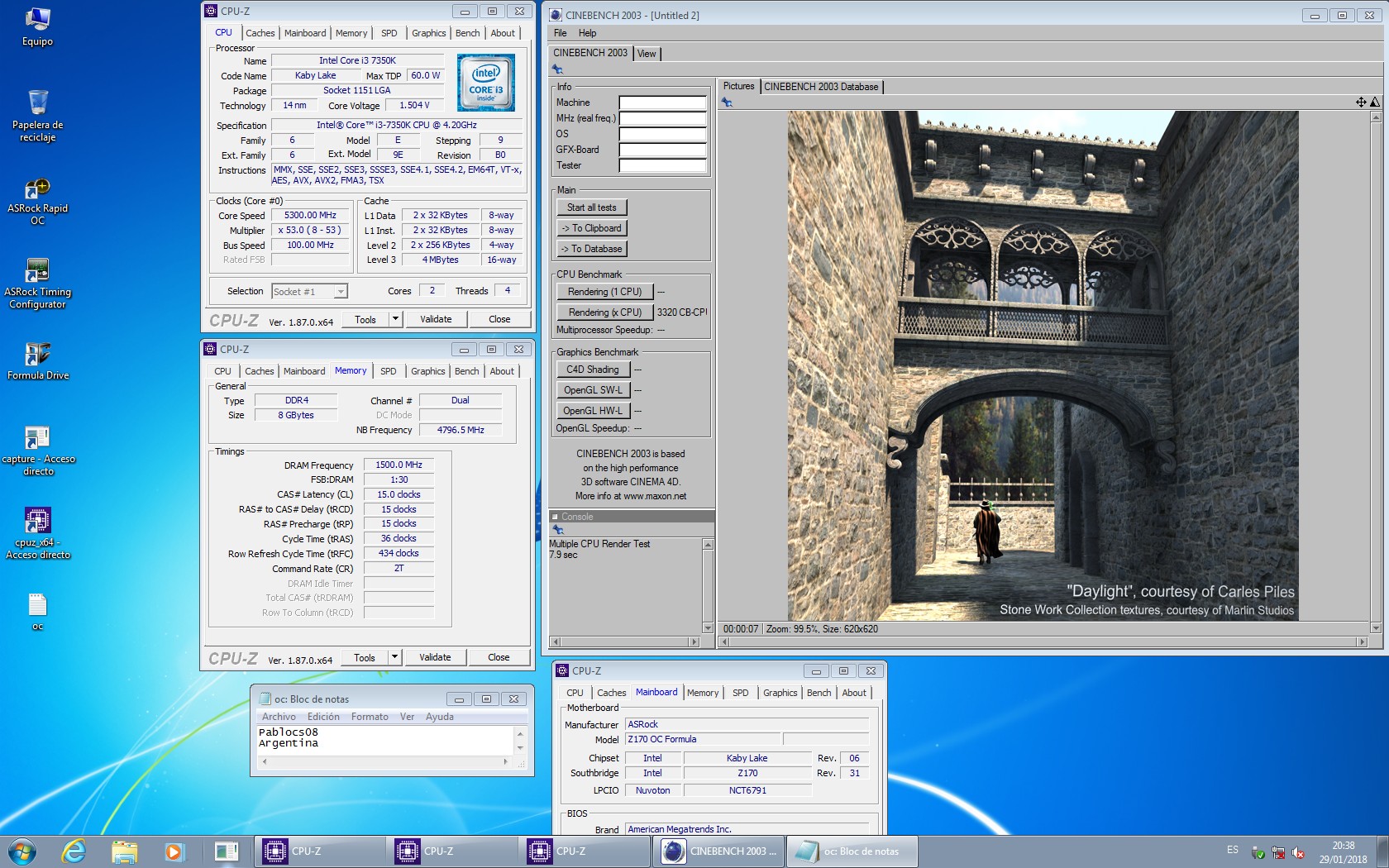
Task: Run Rendering (1 CPU) benchmark
Action: coord(604,292)
